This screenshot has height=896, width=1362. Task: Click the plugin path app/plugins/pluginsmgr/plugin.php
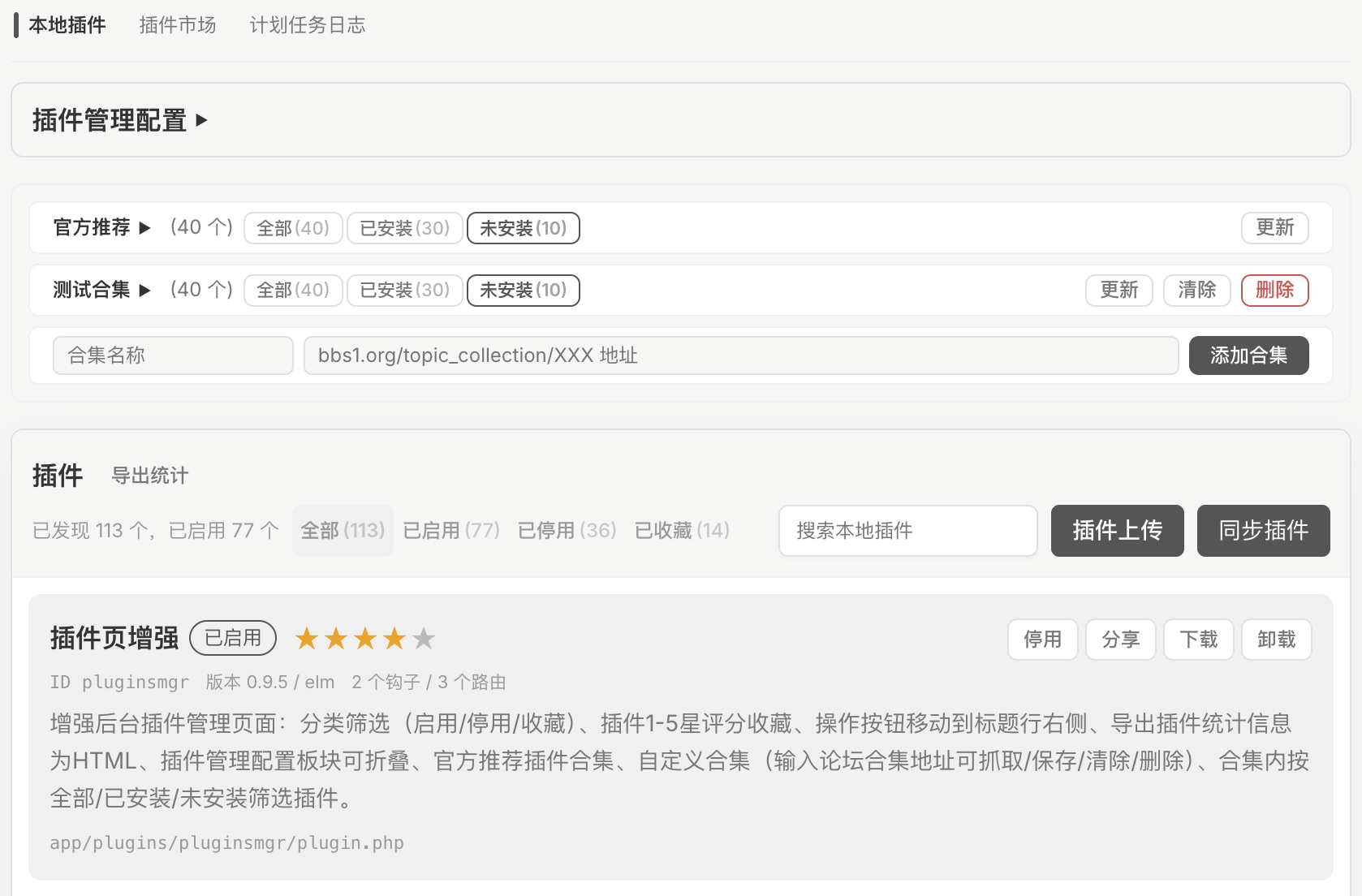(227, 843)
